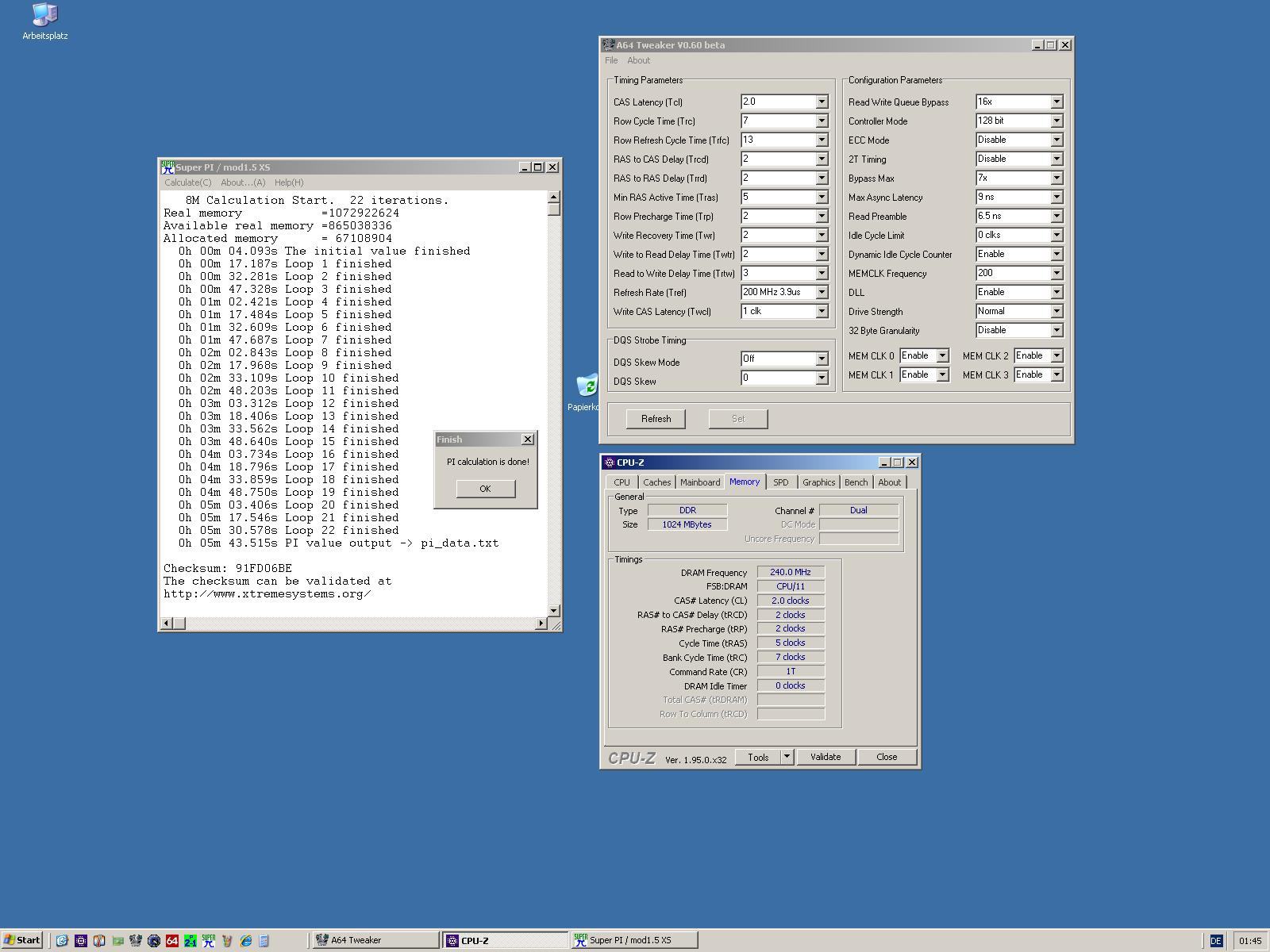Switch to the CPU tab in CPU-Z

622,482
